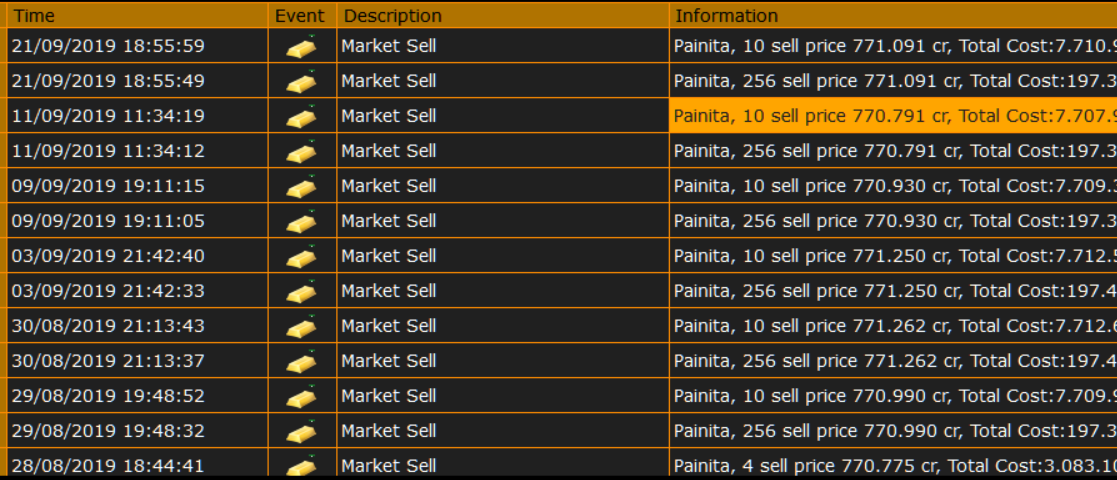Select Market Sell description at 29/08/2019 19:48:32

pos(503,431)
